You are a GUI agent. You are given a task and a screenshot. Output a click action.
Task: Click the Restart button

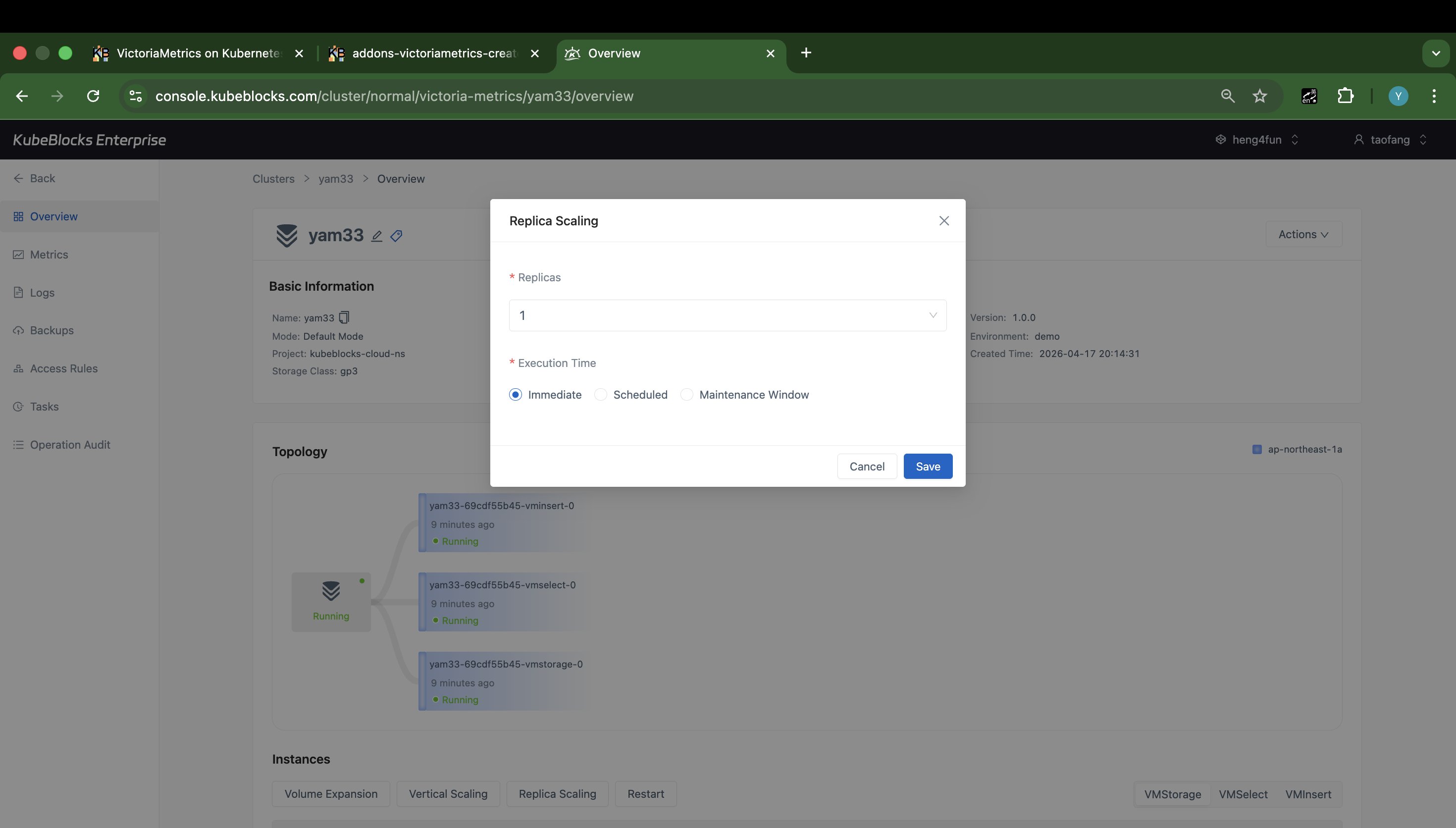(x=645, y=794)
